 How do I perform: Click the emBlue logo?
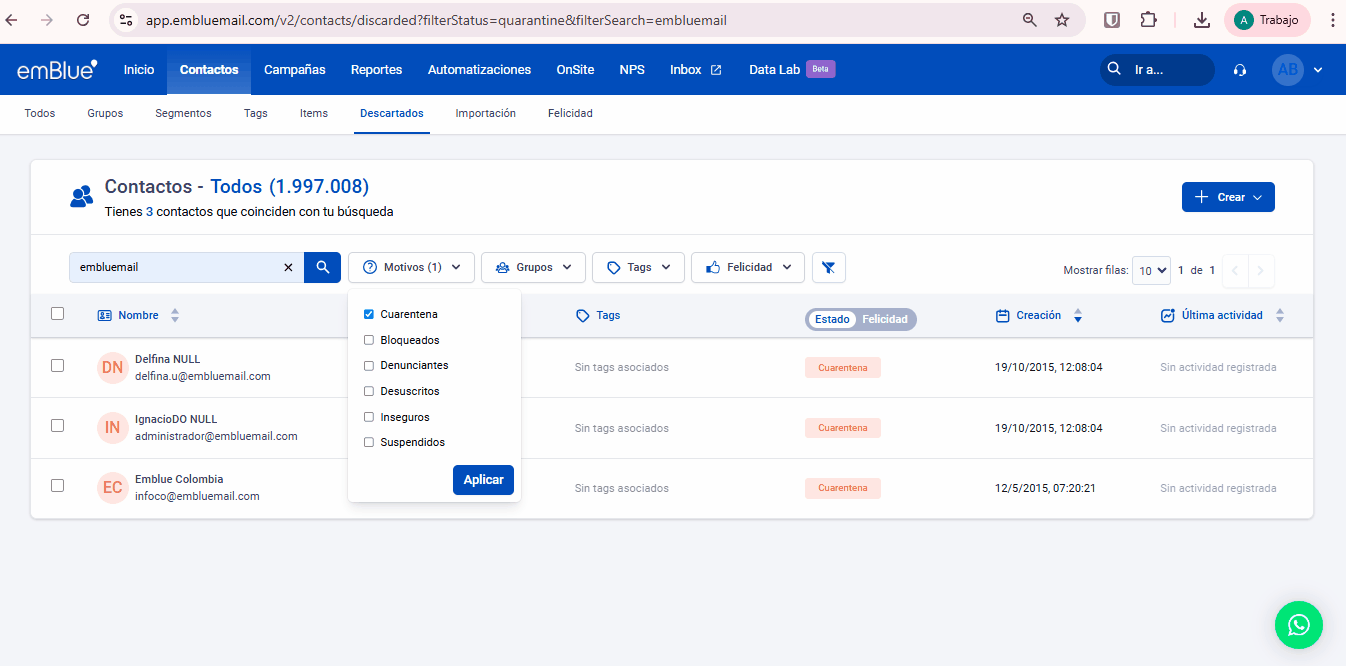click(x=57, y=70)
